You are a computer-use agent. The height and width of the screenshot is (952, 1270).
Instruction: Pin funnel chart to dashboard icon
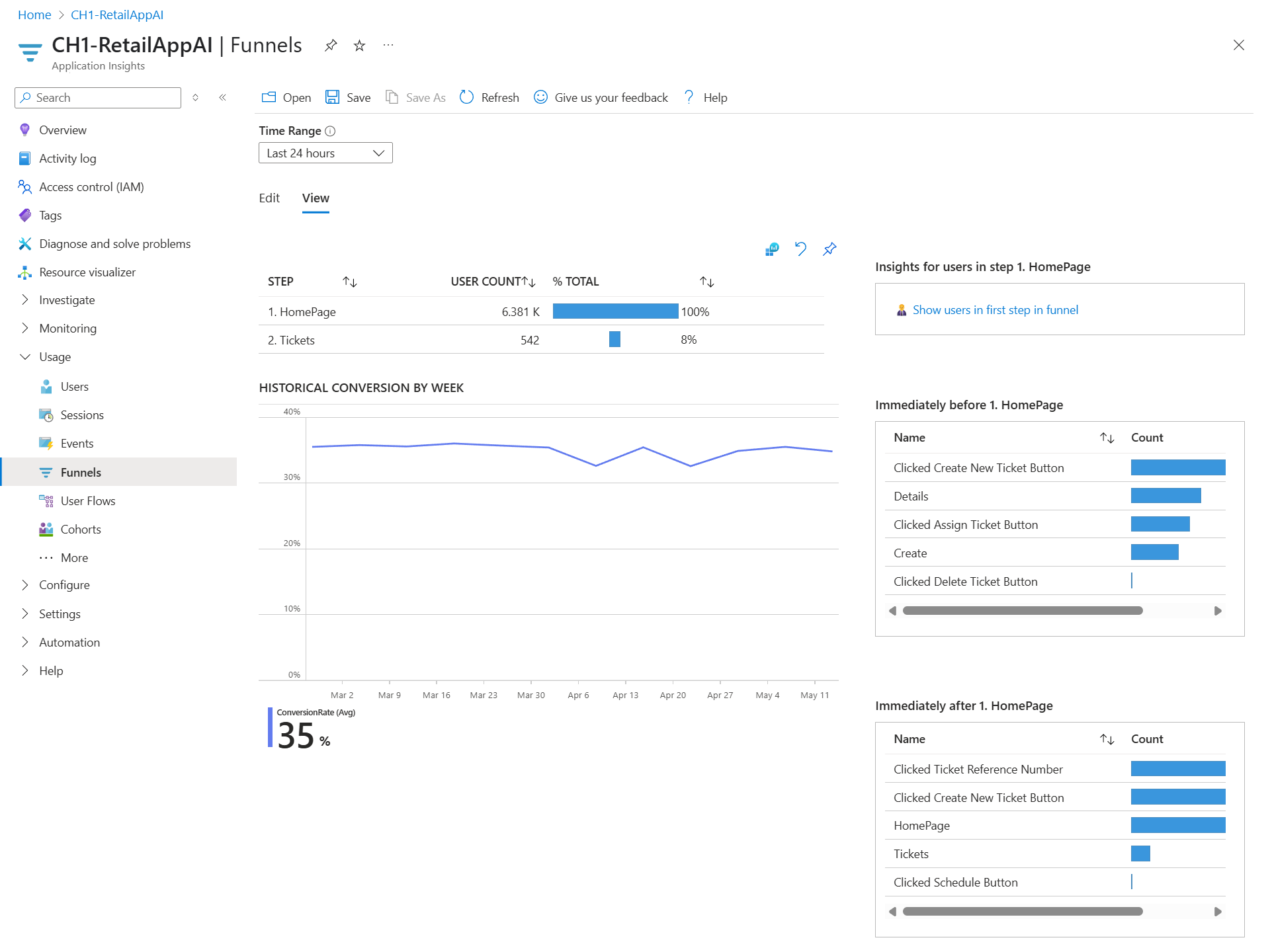pyautogui.click(x=829, y=249)
